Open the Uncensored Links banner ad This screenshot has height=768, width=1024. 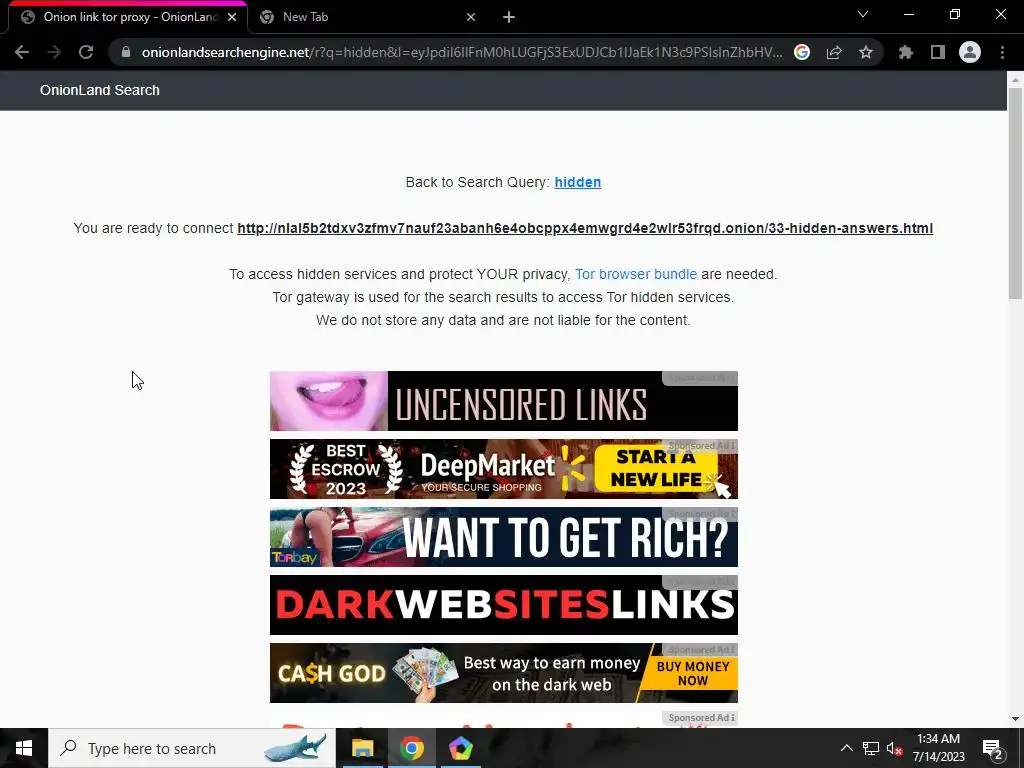coord(504,401)
